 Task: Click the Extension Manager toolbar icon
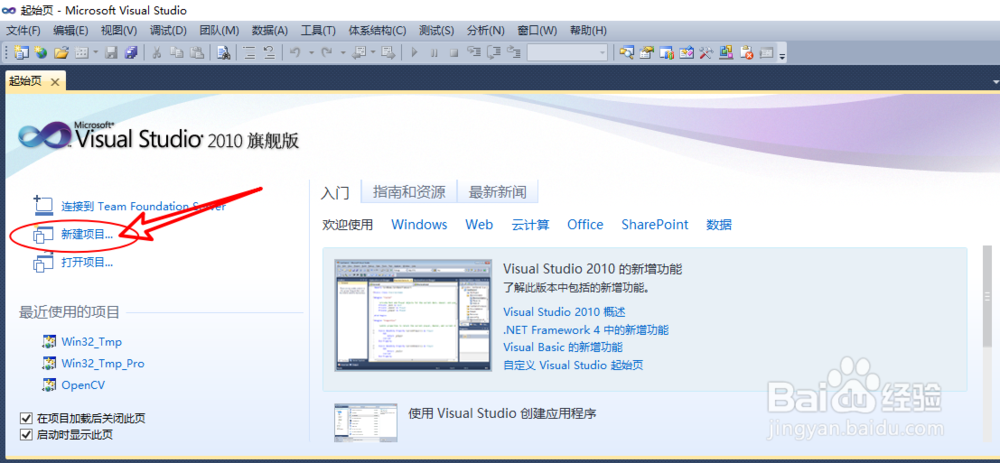tap(726, 53)
